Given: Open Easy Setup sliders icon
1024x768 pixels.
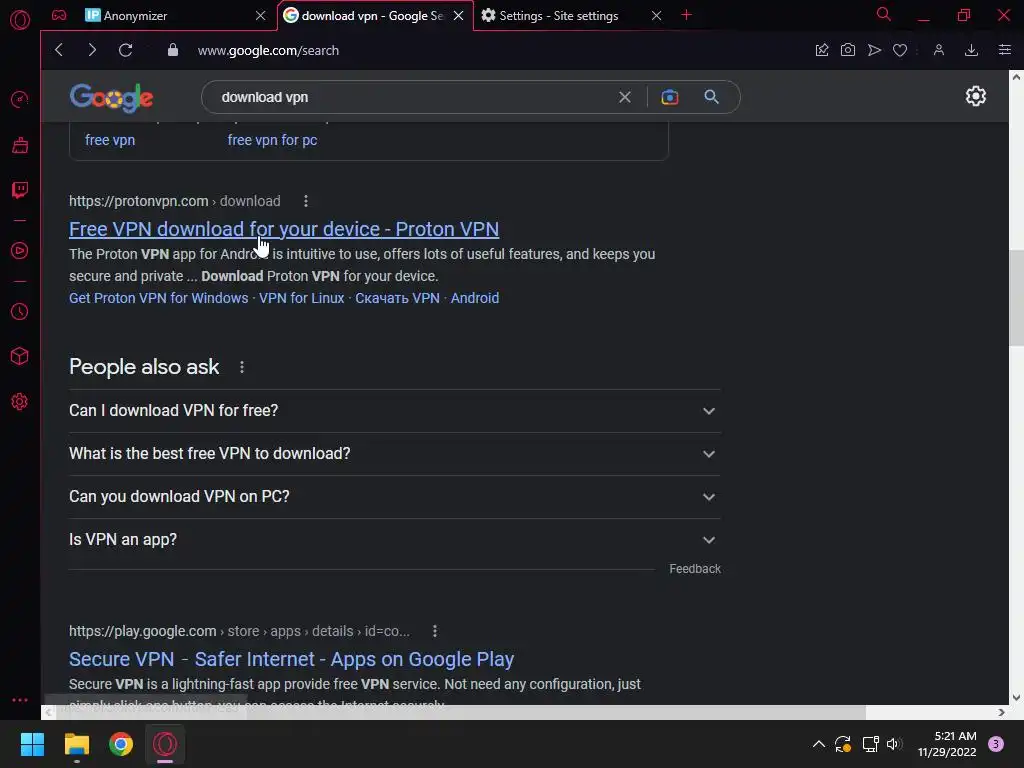Looking at the screenshot, I should click(x=1004, y=50).
